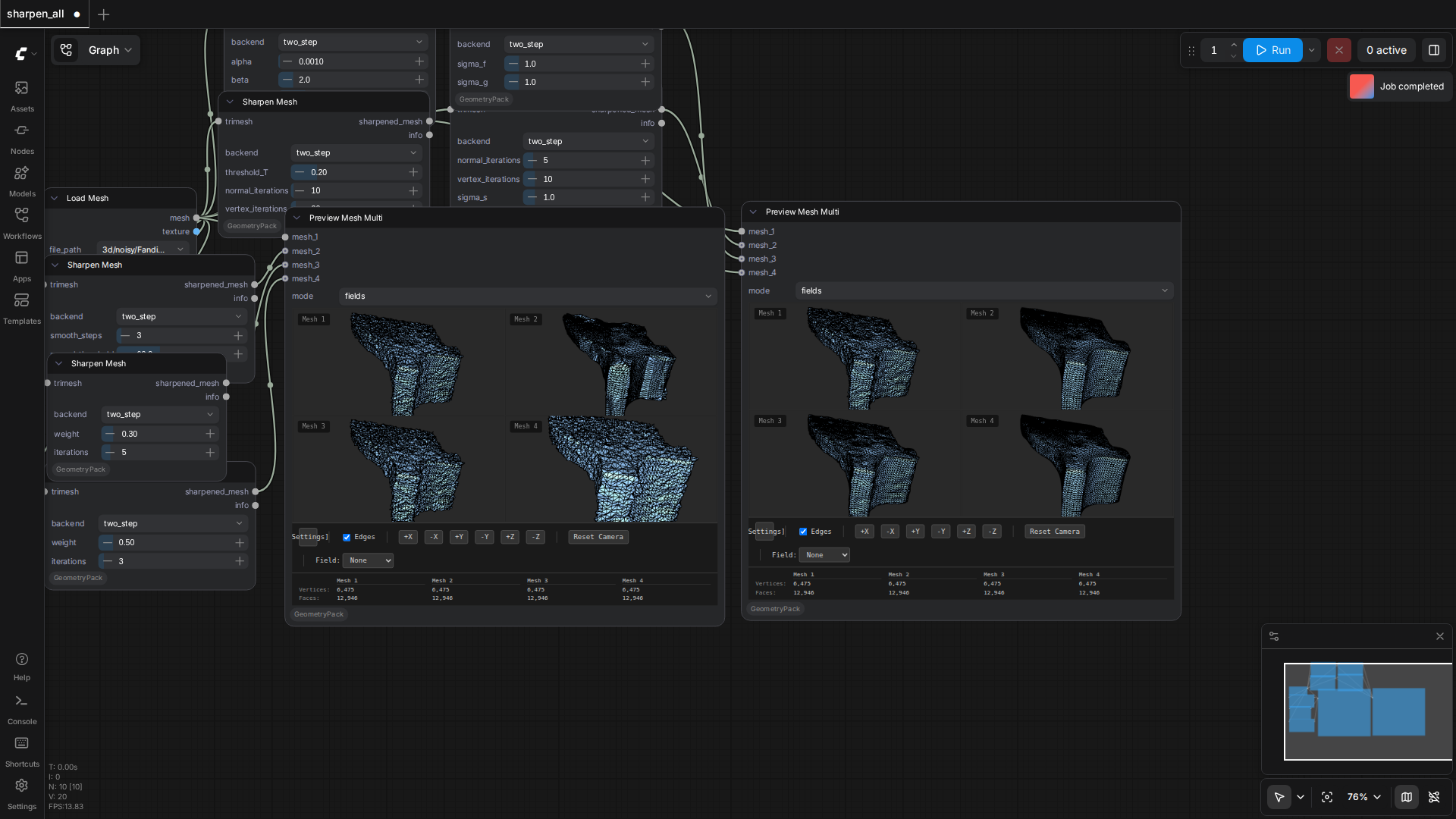Viewport: 1456px width, 819px height.
Task: Toggle the side panel layout icon
Action: point(1434,50)
